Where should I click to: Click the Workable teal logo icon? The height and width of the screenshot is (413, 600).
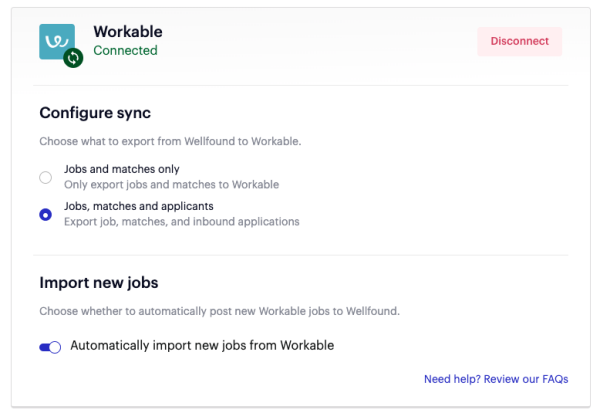point(57,41)
